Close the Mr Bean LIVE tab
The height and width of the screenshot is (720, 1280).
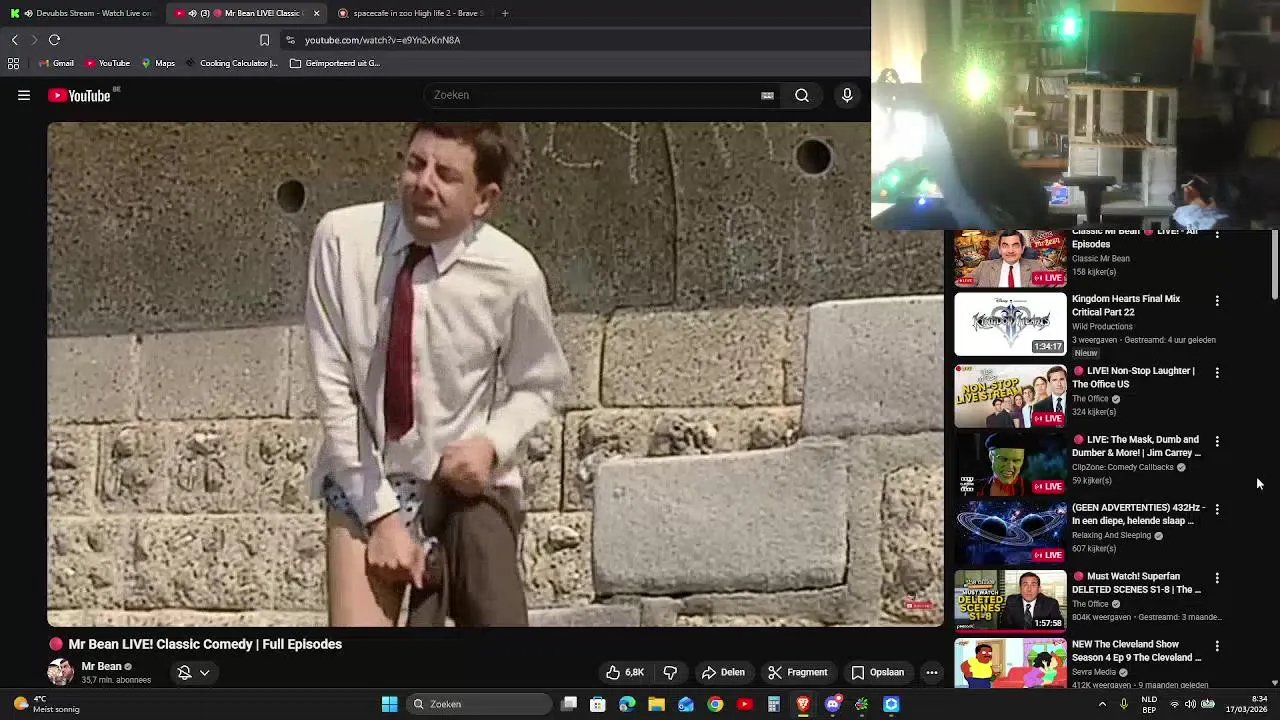[316, 13]
